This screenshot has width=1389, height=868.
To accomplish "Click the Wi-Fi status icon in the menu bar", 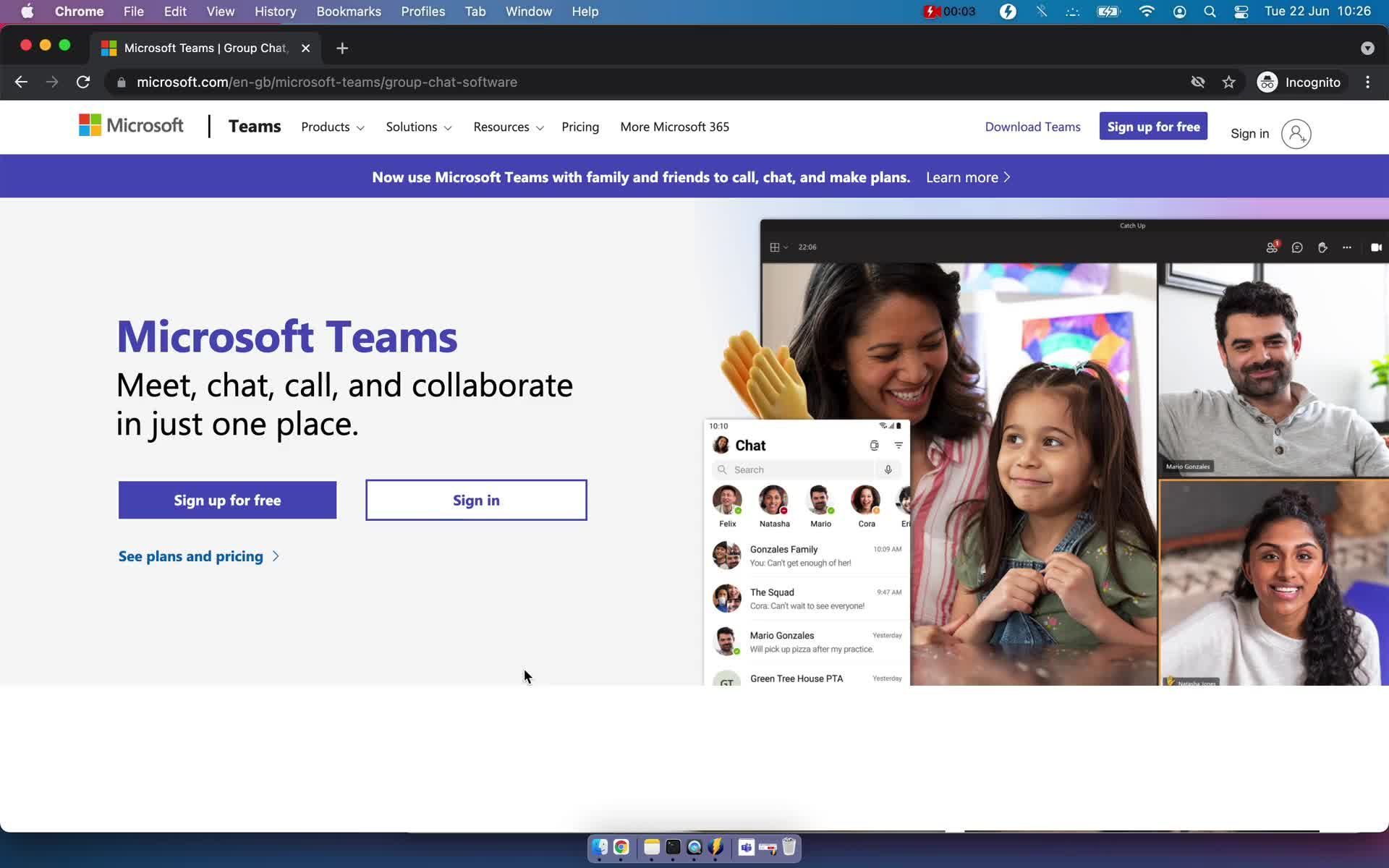I will click(x=1147, y=12).
